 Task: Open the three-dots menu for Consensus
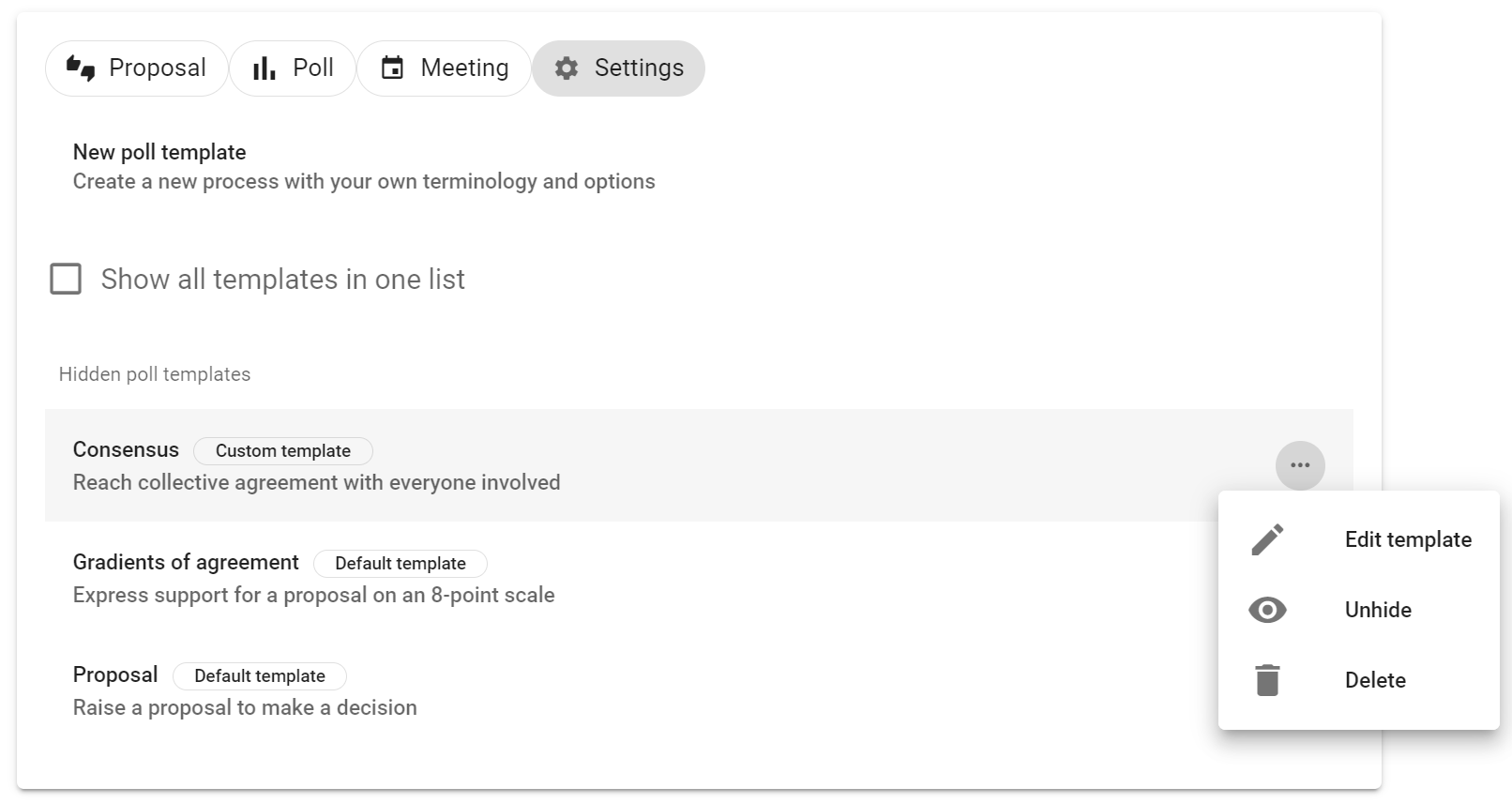1300,465
